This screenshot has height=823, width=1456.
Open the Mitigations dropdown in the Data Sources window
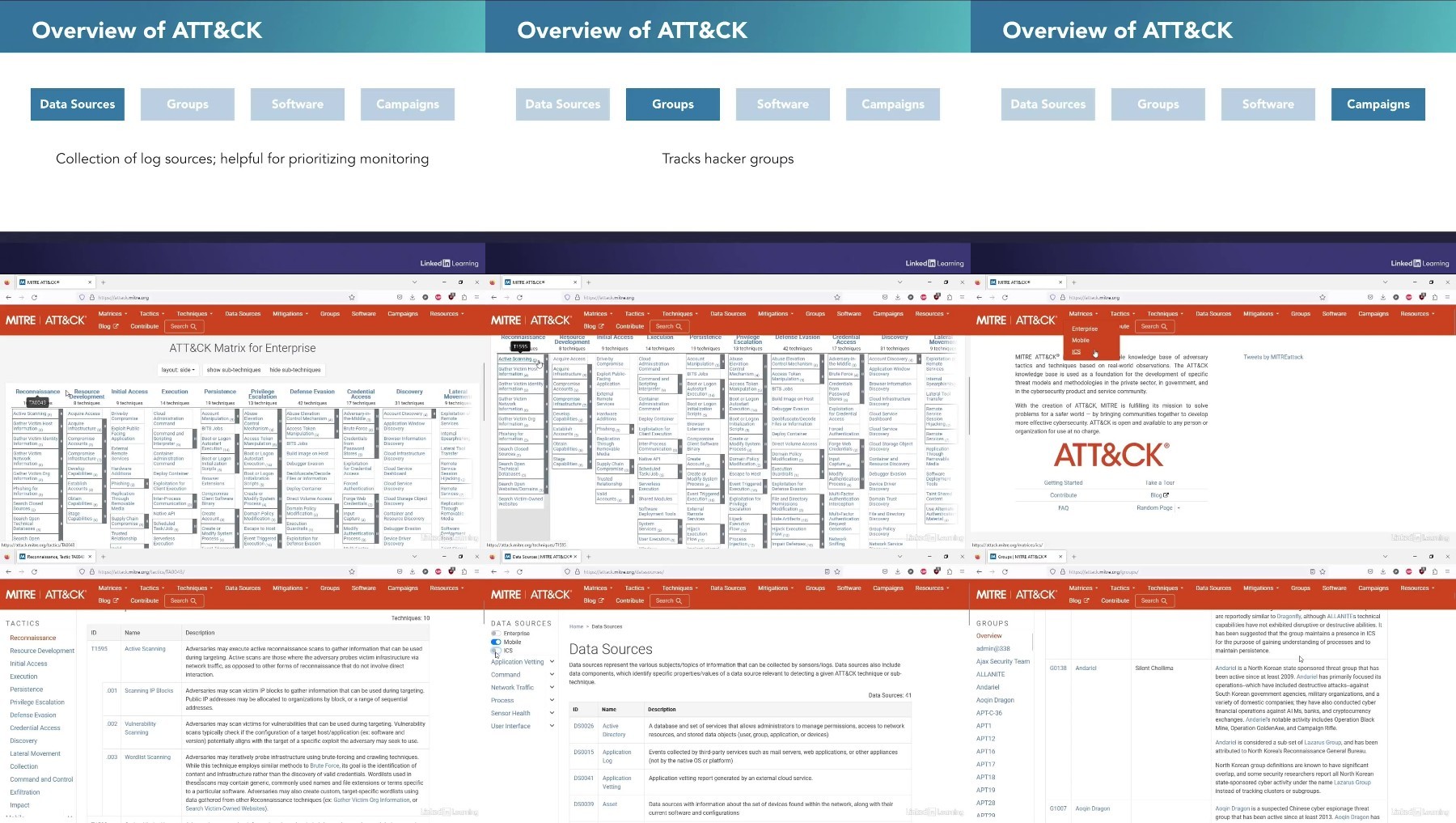pyautogui.click(x=775, y=588)
